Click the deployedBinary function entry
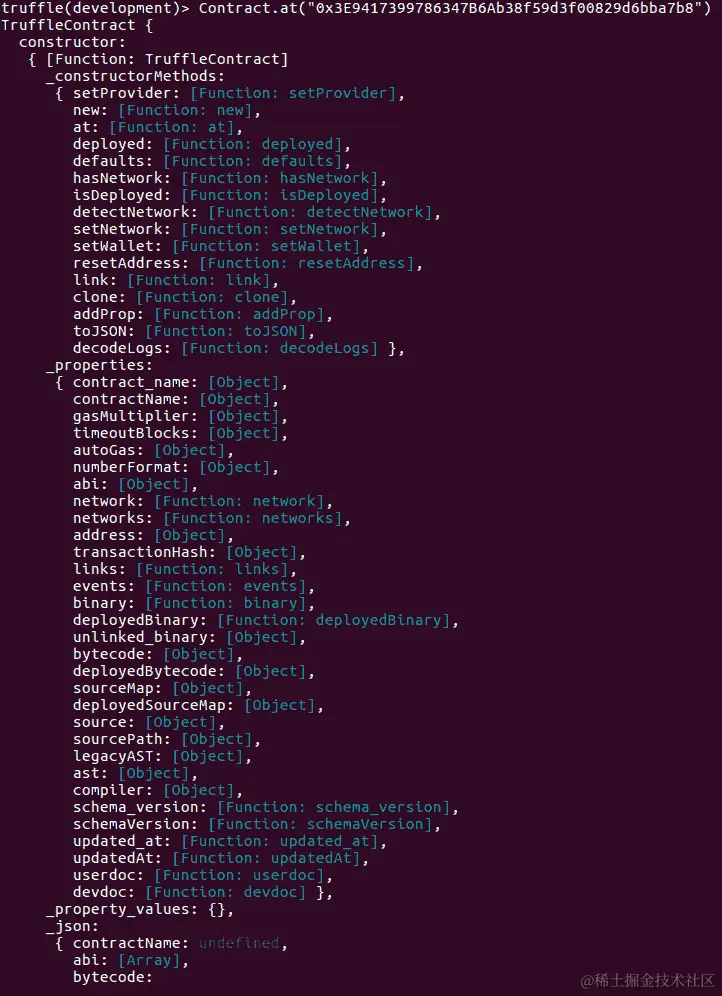Viewport: 722px width, 996px height. pos(265,620)
